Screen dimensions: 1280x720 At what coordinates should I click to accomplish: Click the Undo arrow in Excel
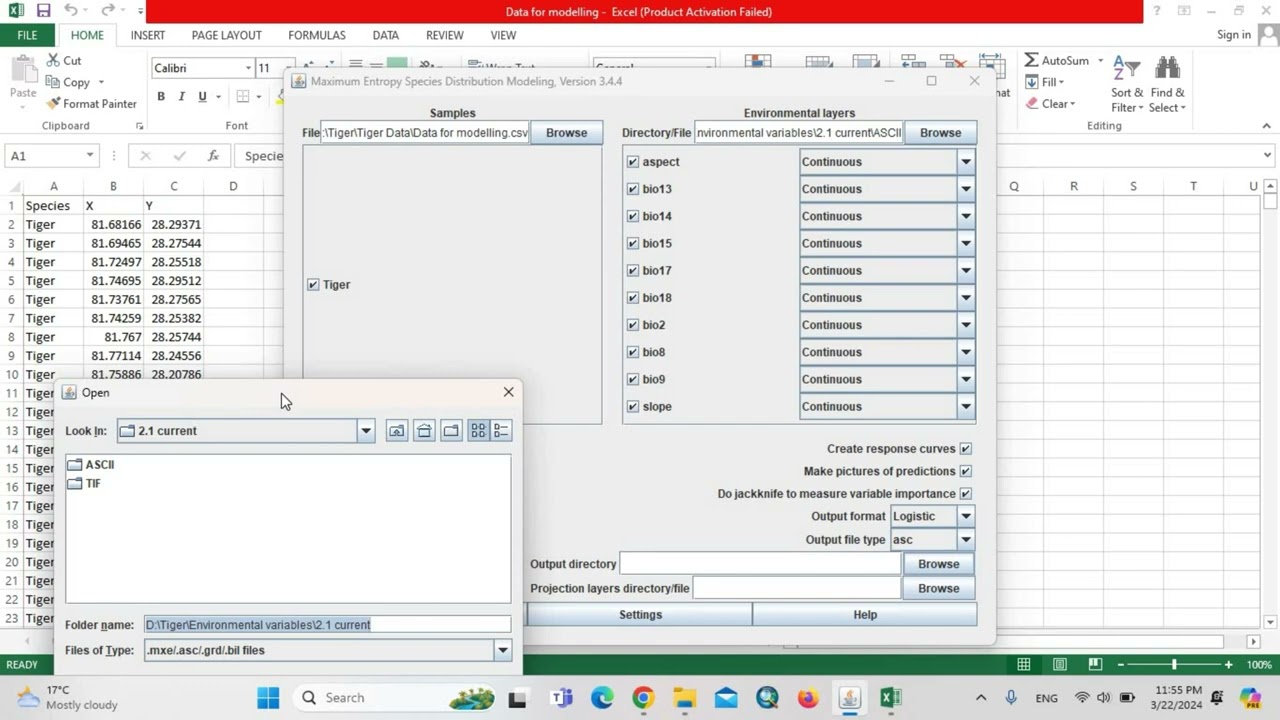tap(70, 11)
